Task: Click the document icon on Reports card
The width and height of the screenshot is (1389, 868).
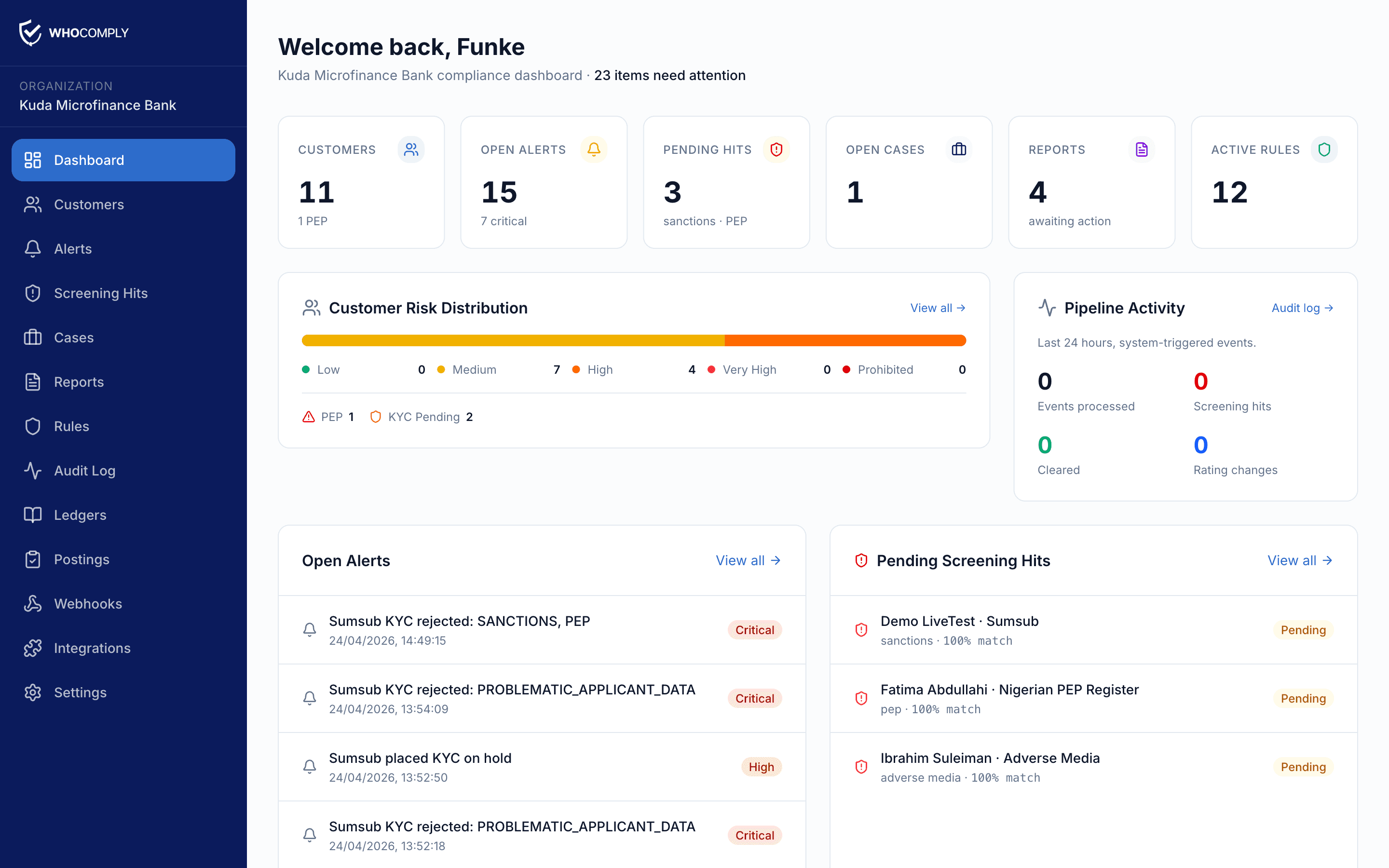Action: (x=1142, y=149)
